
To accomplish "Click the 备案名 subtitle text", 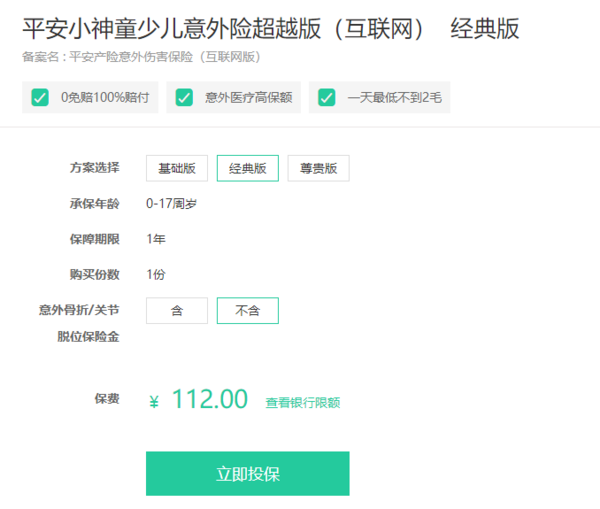I will pyautogui.click(x=141, y=57).
